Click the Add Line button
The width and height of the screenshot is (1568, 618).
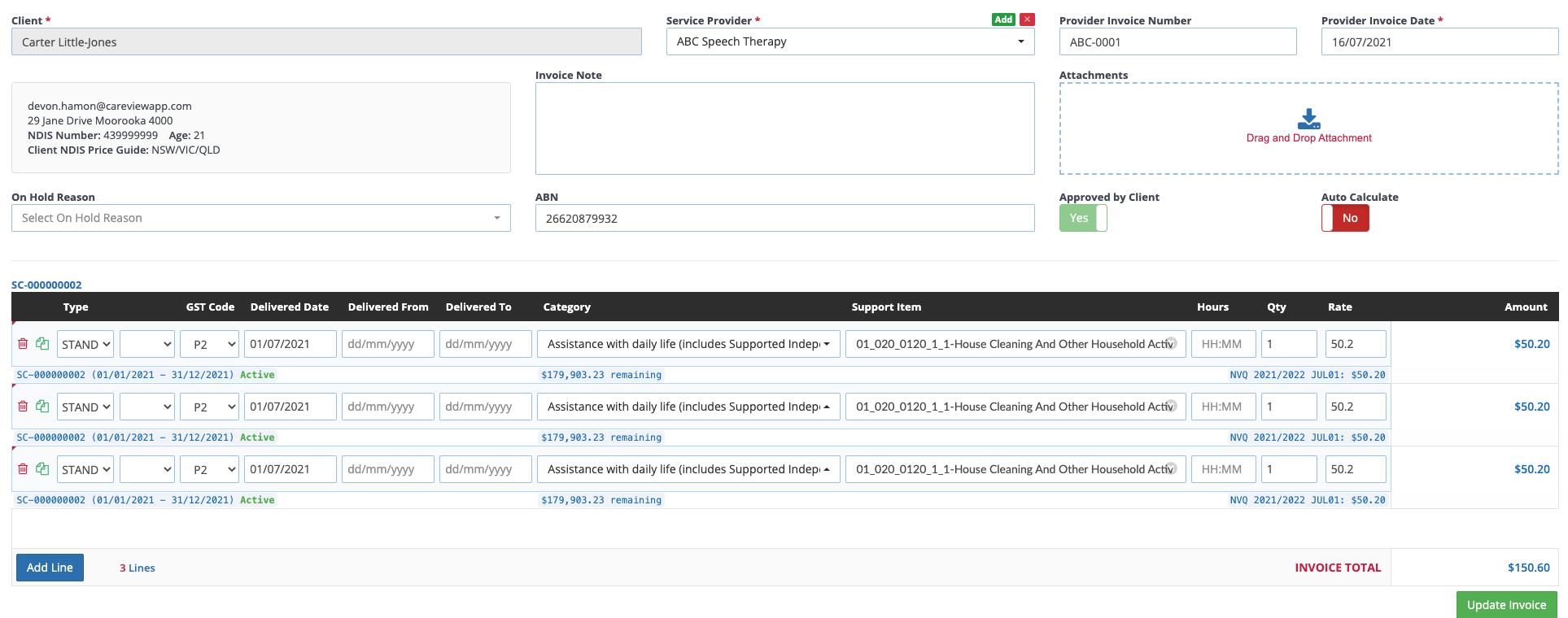pos(50,568)
